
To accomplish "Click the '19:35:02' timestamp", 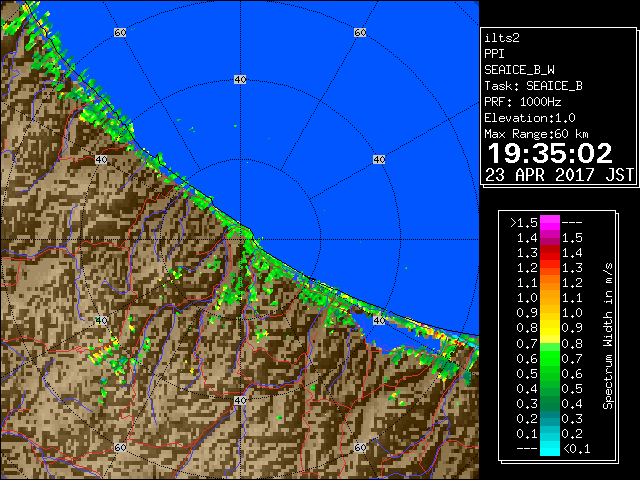I will 550,153.
